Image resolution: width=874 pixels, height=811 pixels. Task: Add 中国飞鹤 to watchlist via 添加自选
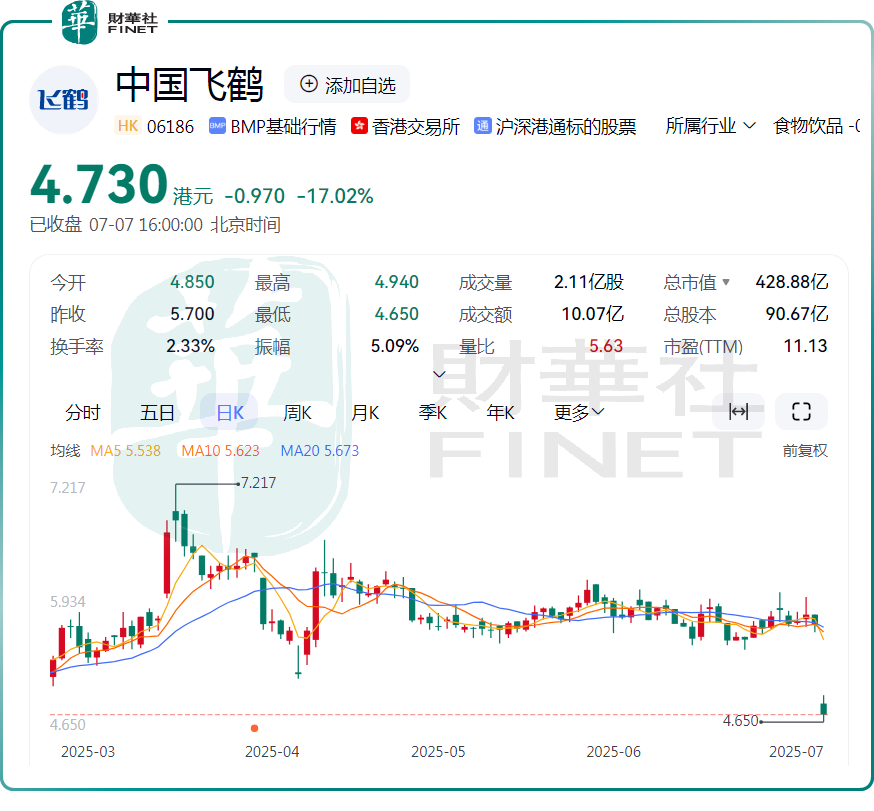click(x=347, y=85)
